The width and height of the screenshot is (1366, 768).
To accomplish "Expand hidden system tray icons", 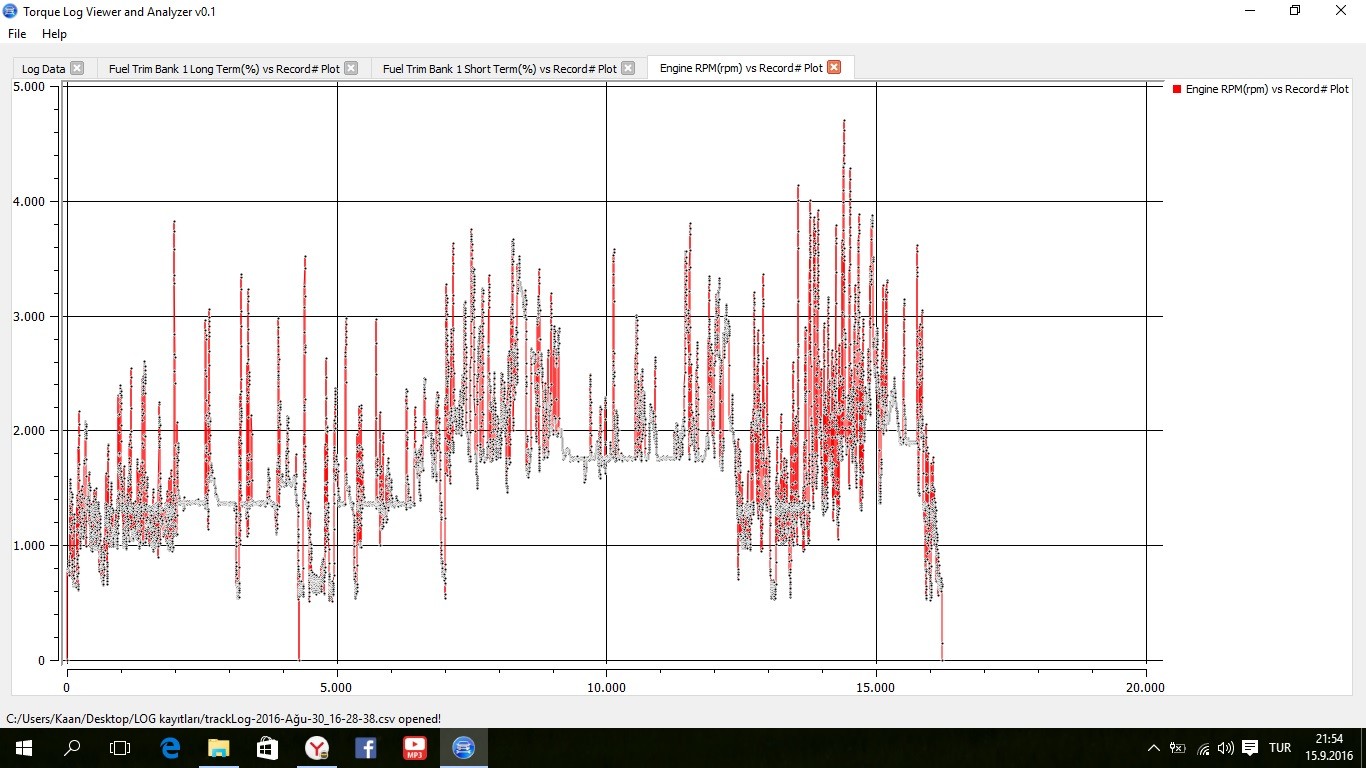I will click(x=1153, y=748).
